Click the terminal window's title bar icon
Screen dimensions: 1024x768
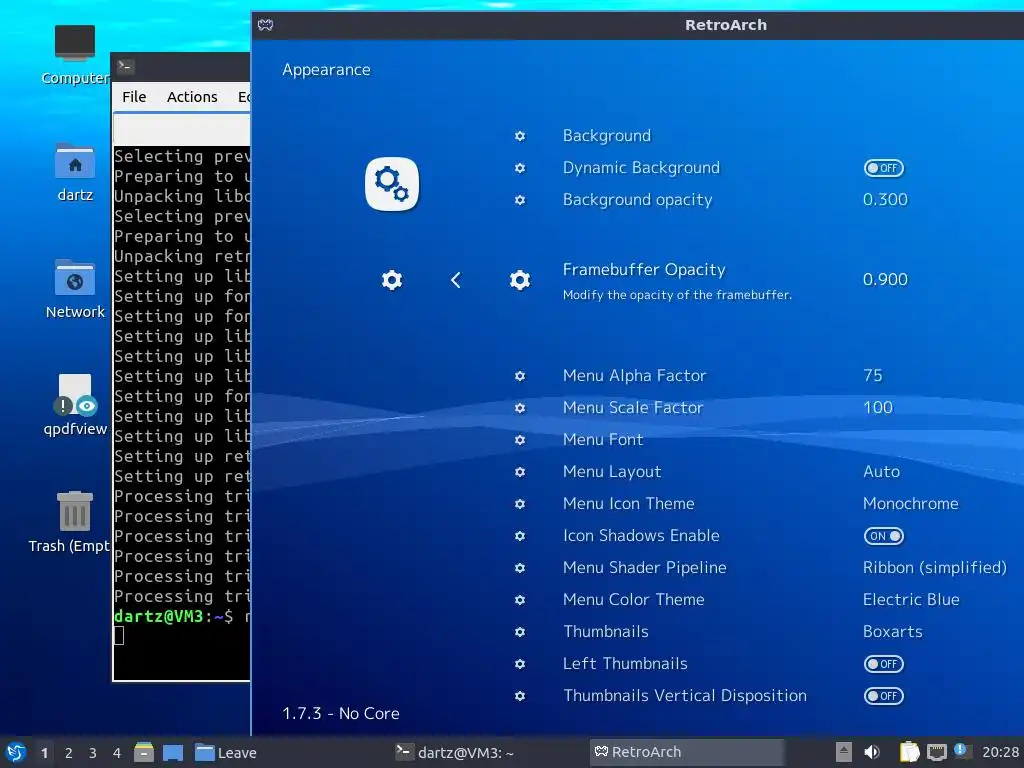click(x=125, y=66)
